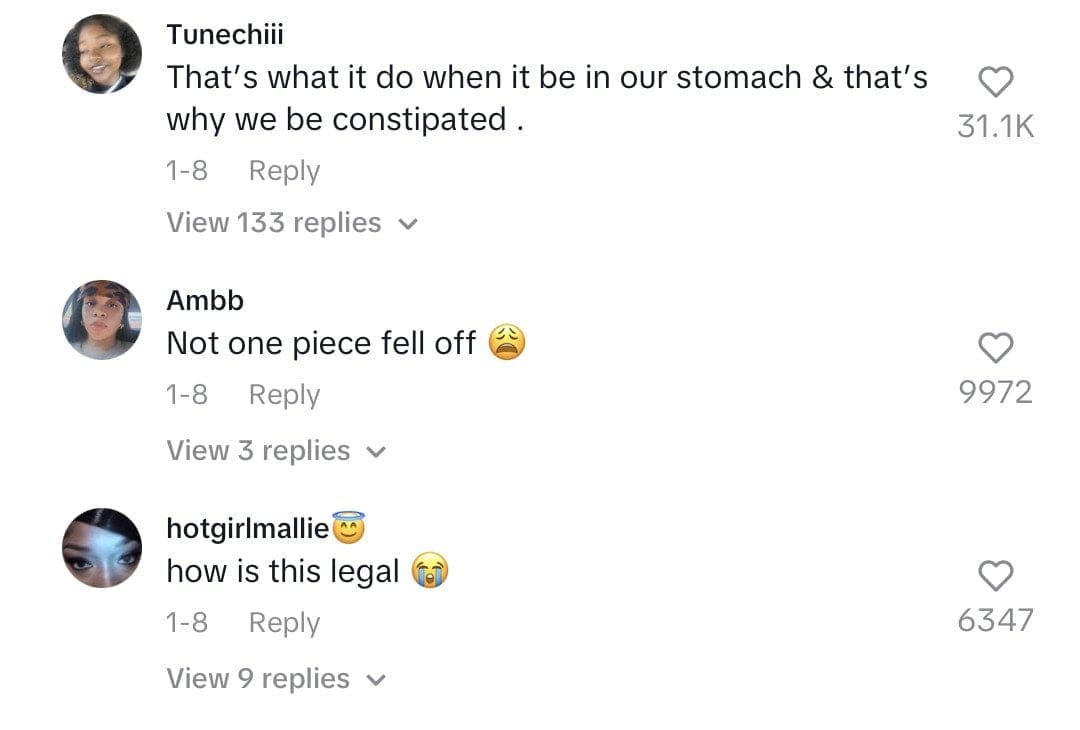
Task: Click the 9972 like count
Action: [x=995, y=392]
